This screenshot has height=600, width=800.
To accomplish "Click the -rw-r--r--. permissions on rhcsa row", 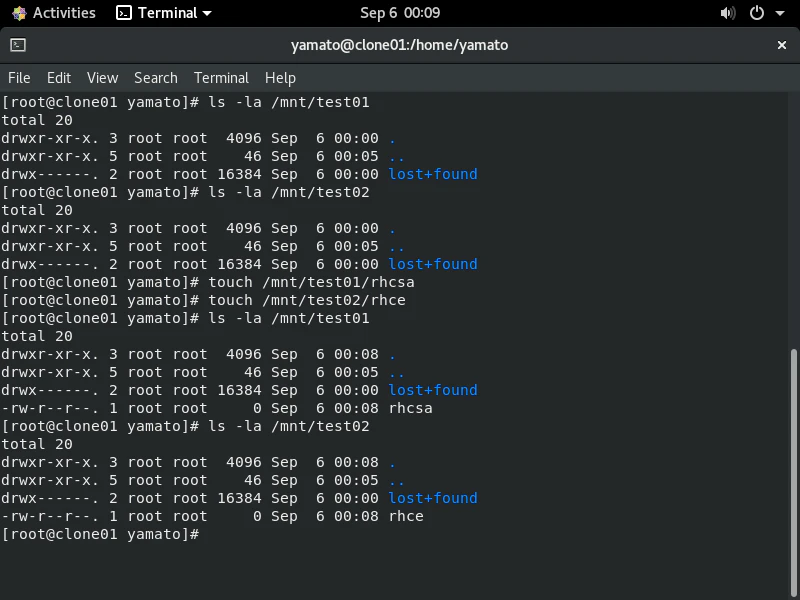I will [x=50, y=408].
